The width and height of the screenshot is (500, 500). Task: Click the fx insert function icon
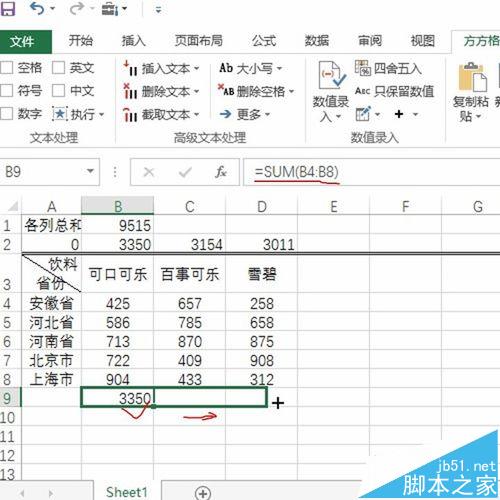[221, 172]
